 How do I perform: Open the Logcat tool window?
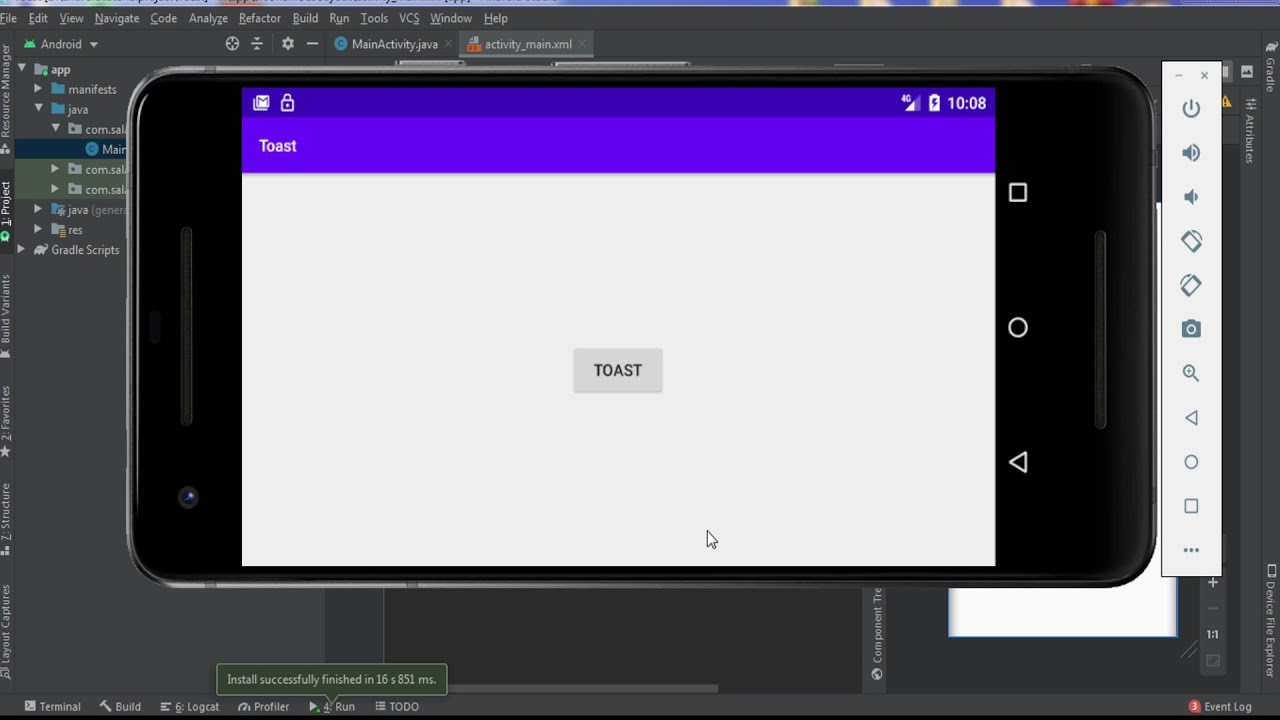(190, 706)
